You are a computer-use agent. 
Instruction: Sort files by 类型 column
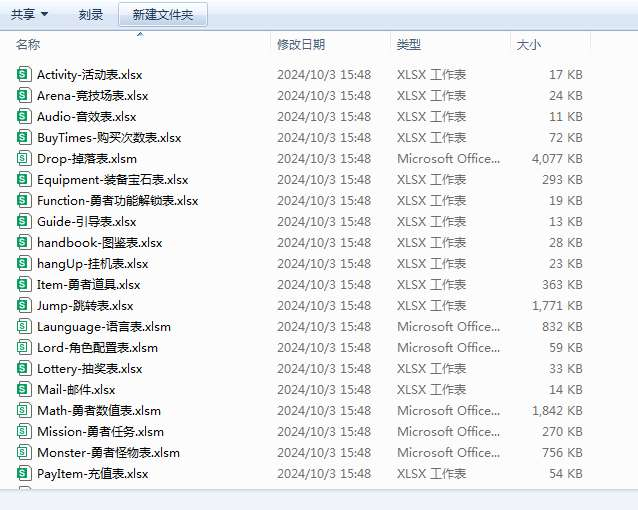(408, 44)
